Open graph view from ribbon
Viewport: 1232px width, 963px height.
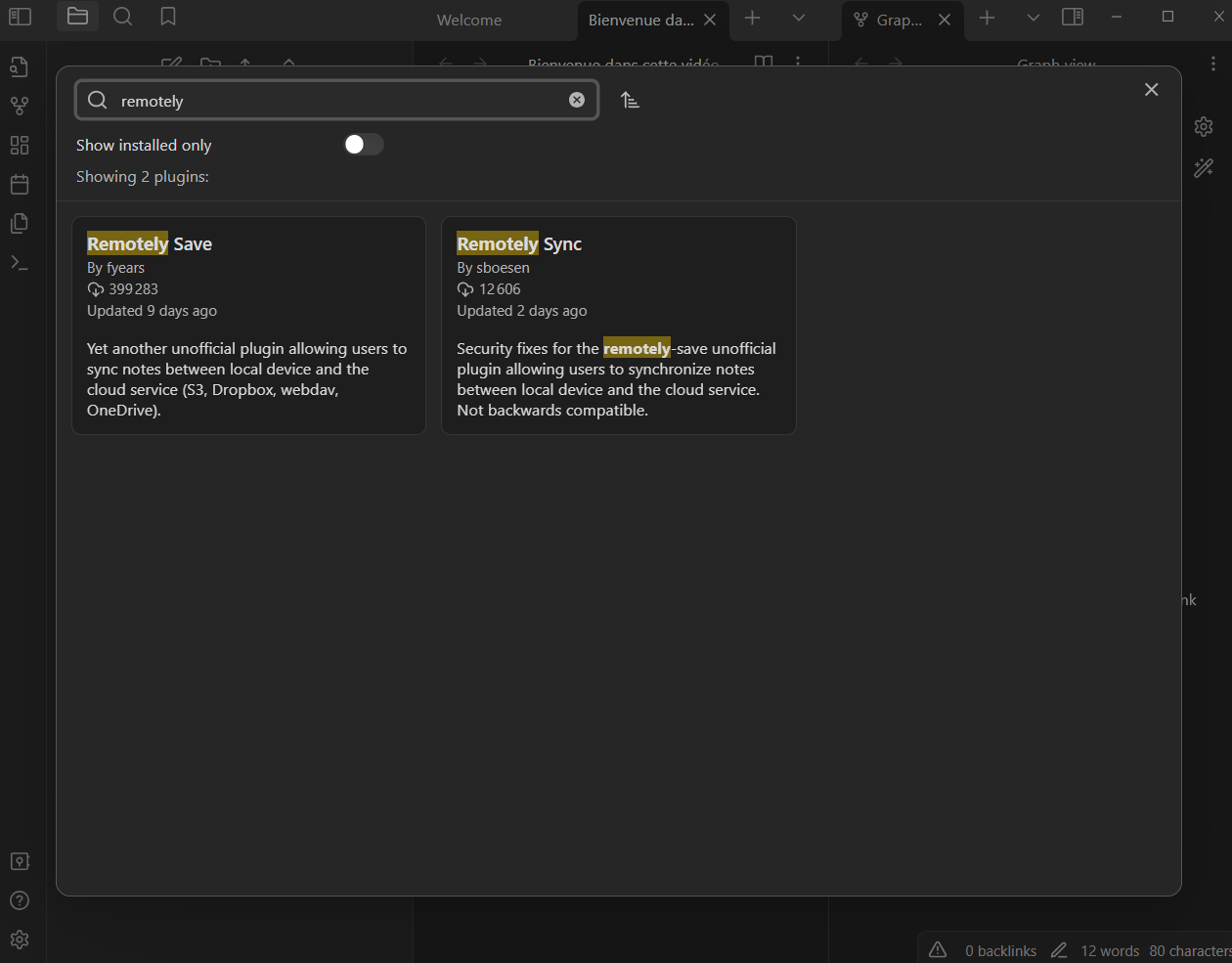(x=20, y=106)
